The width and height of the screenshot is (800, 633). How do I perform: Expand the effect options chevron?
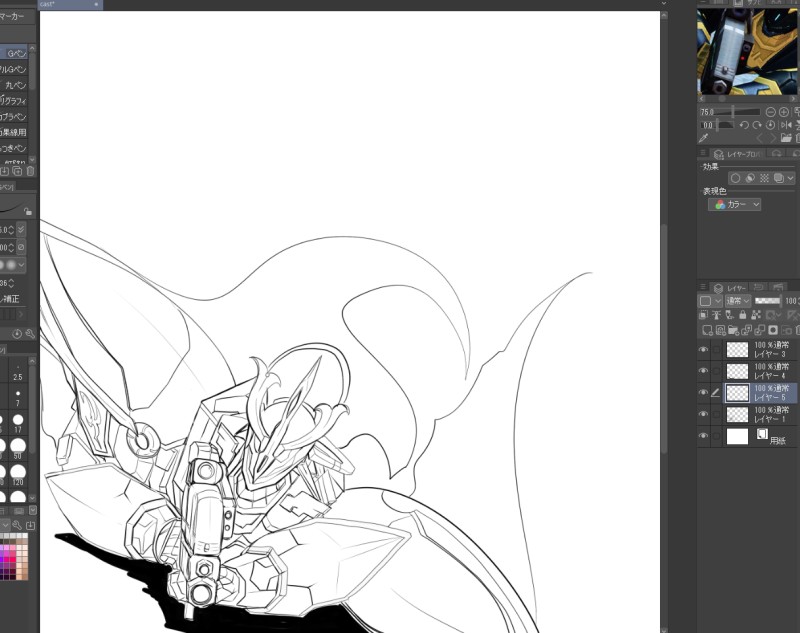coord(790,178)
